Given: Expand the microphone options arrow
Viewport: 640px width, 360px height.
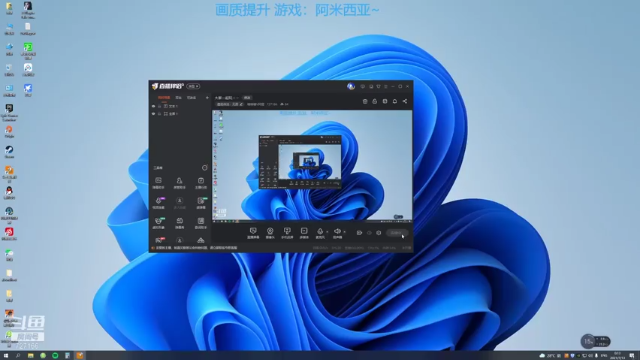Looking at the screenshot, I should pyautogui.click(x=327, y=232).
